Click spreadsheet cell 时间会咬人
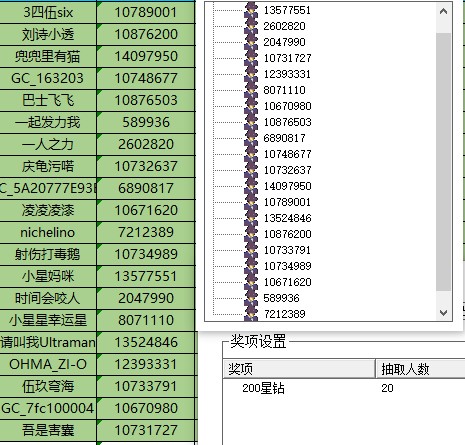 tap(48, 298)
